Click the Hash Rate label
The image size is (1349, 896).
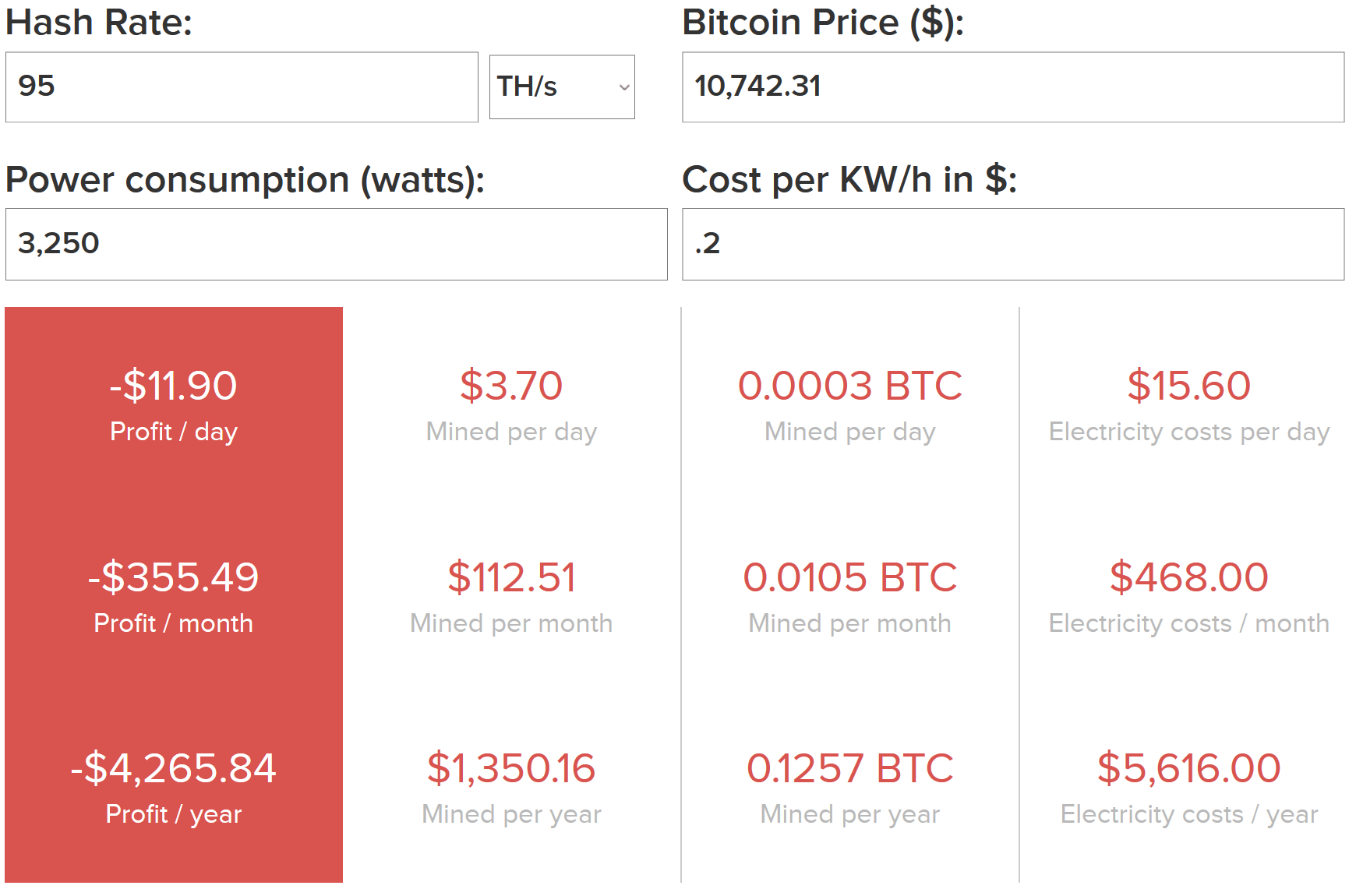[99, 22]
